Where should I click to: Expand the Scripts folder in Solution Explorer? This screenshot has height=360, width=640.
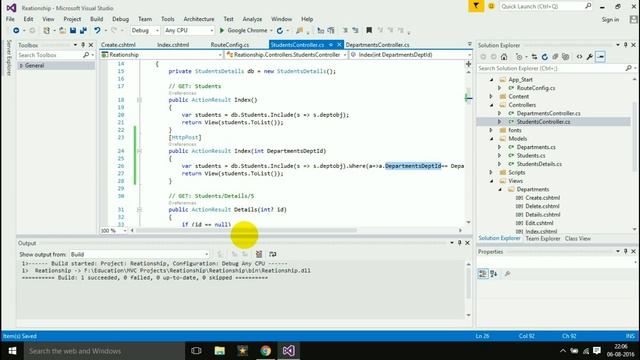tap(491, 173)
